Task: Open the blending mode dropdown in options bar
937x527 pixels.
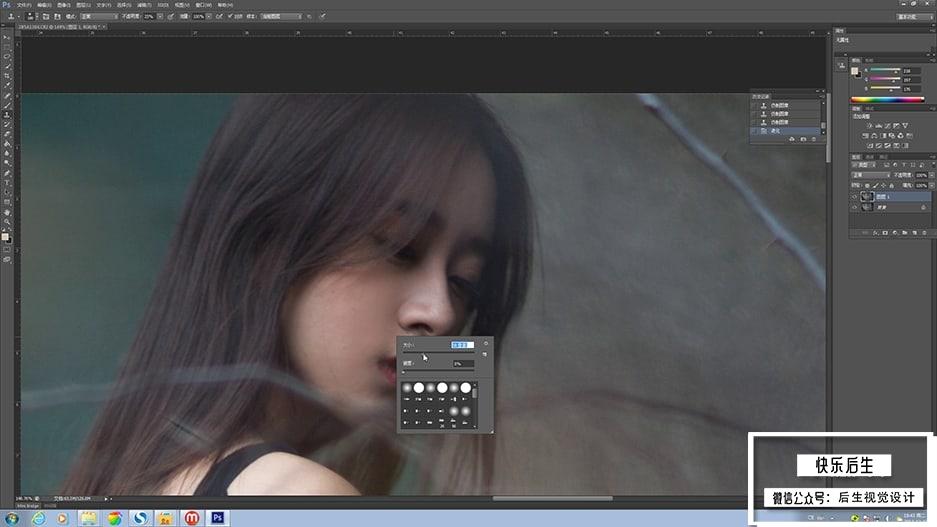Action: point(99,16)
